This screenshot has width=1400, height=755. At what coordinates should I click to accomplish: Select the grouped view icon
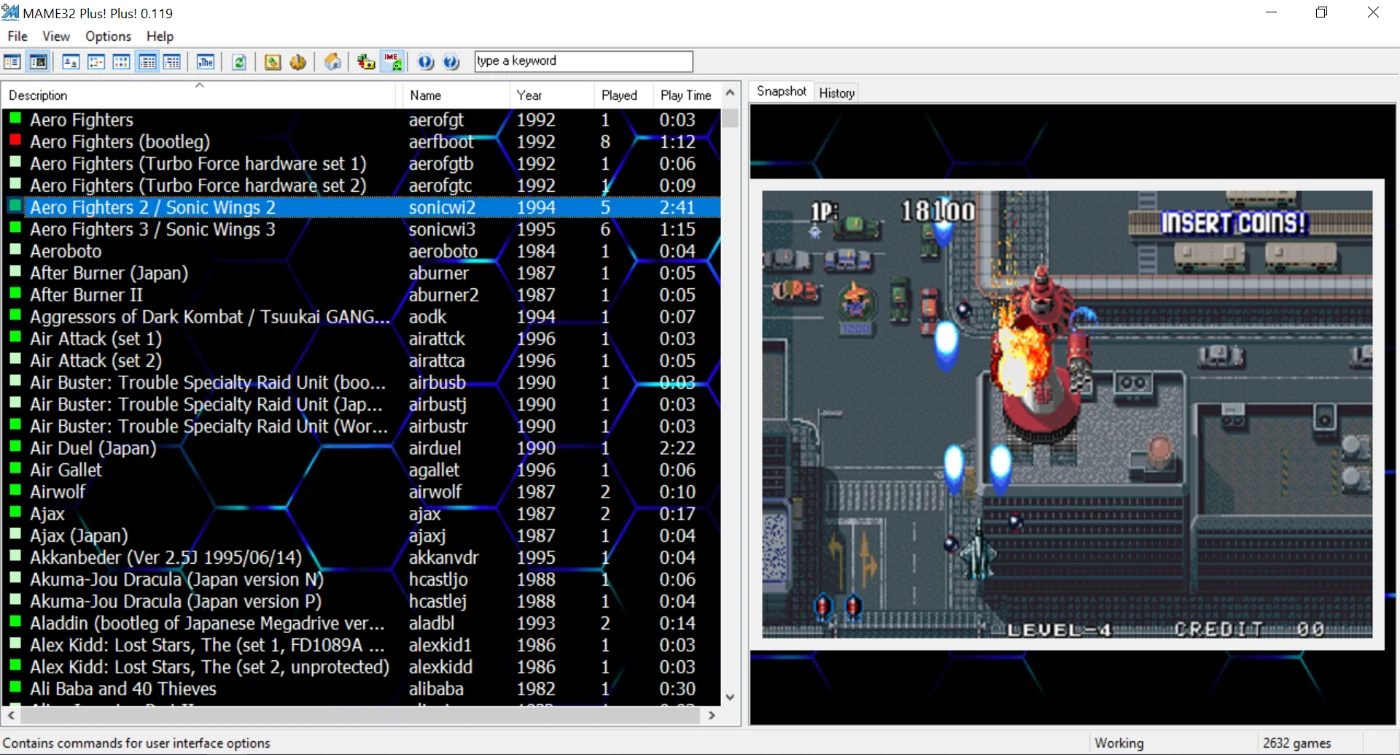click(x=172, y=62)
